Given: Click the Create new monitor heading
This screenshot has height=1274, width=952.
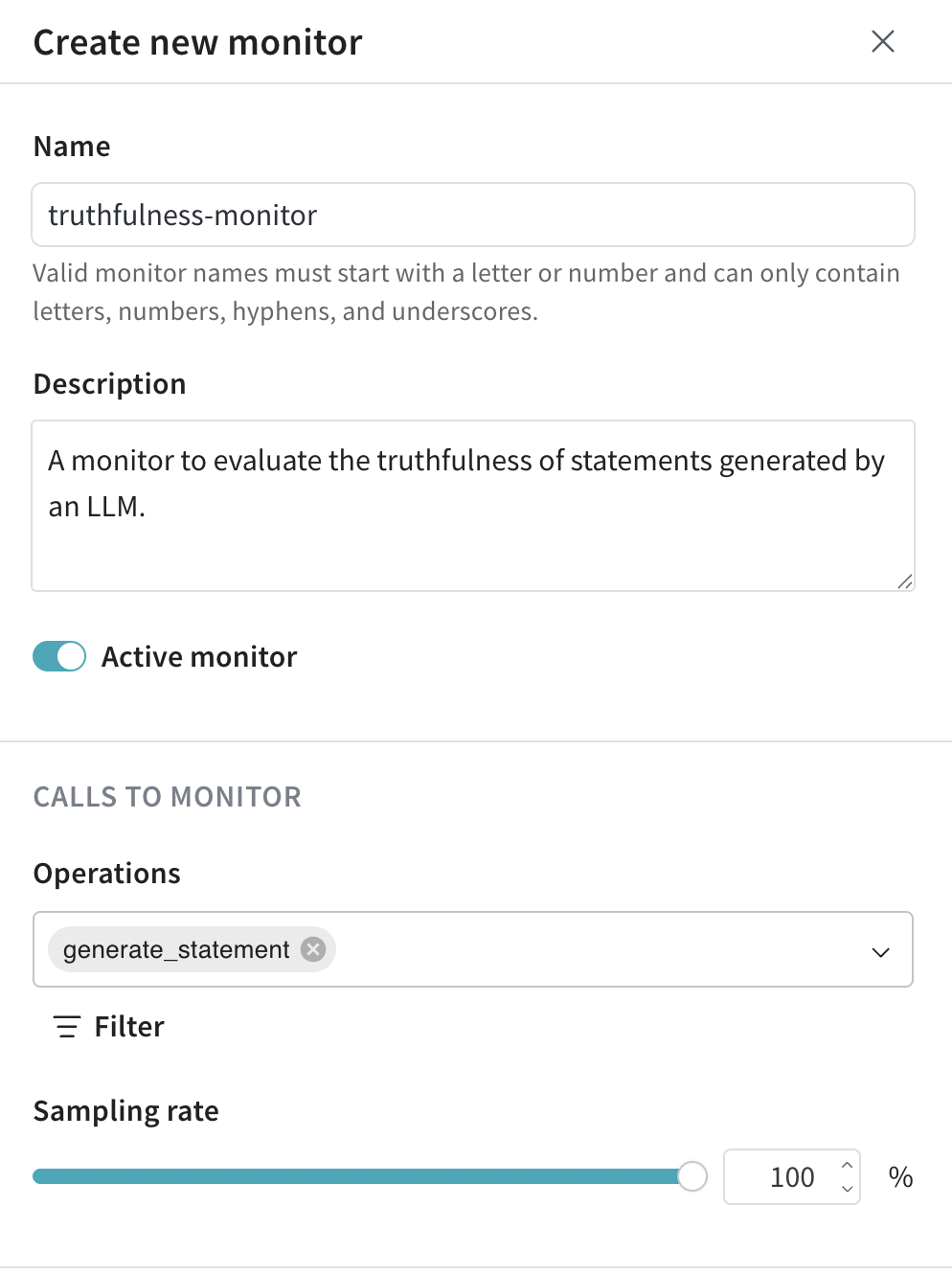Looking at the screenshot, I should [x=198, y=42].
